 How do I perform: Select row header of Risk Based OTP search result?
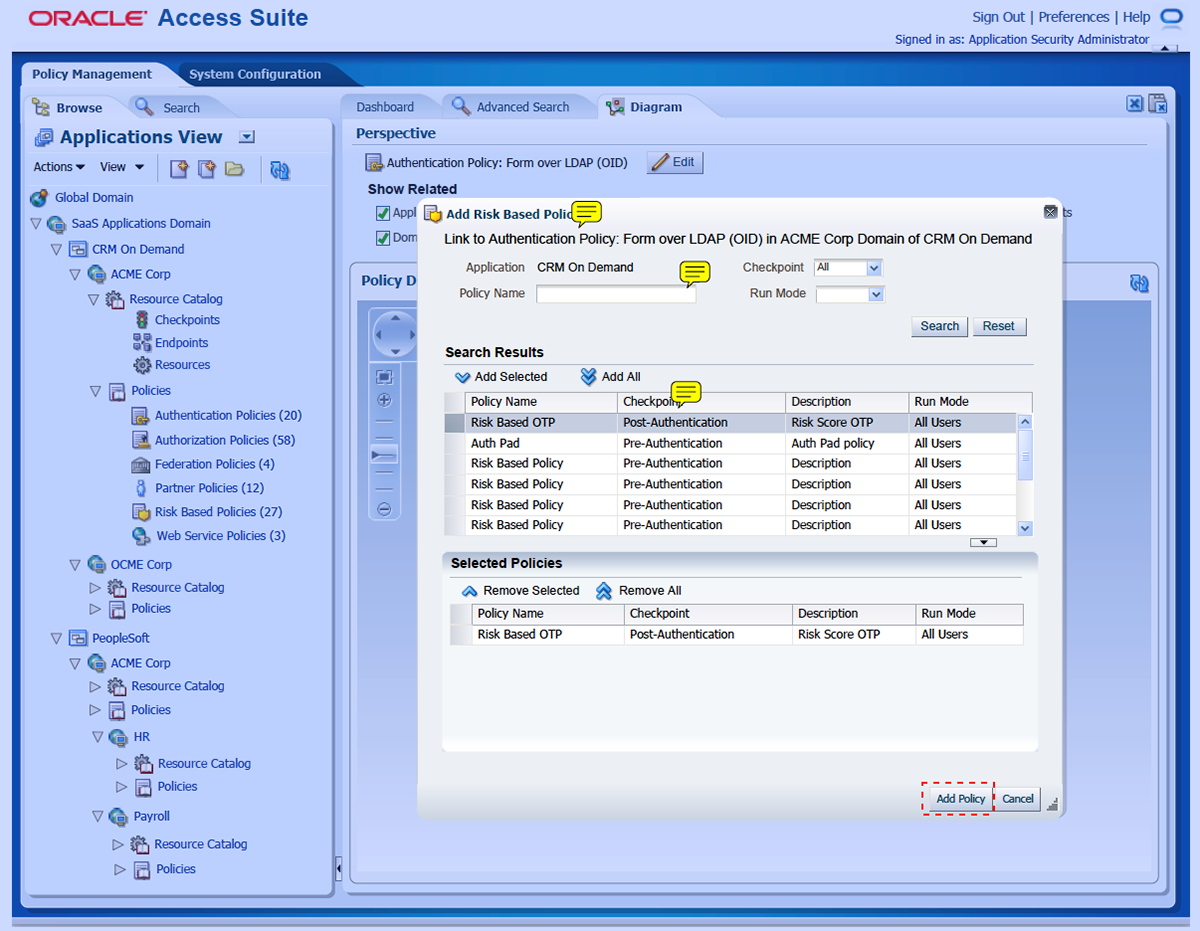pyautogui.click(x=455, y=423)
